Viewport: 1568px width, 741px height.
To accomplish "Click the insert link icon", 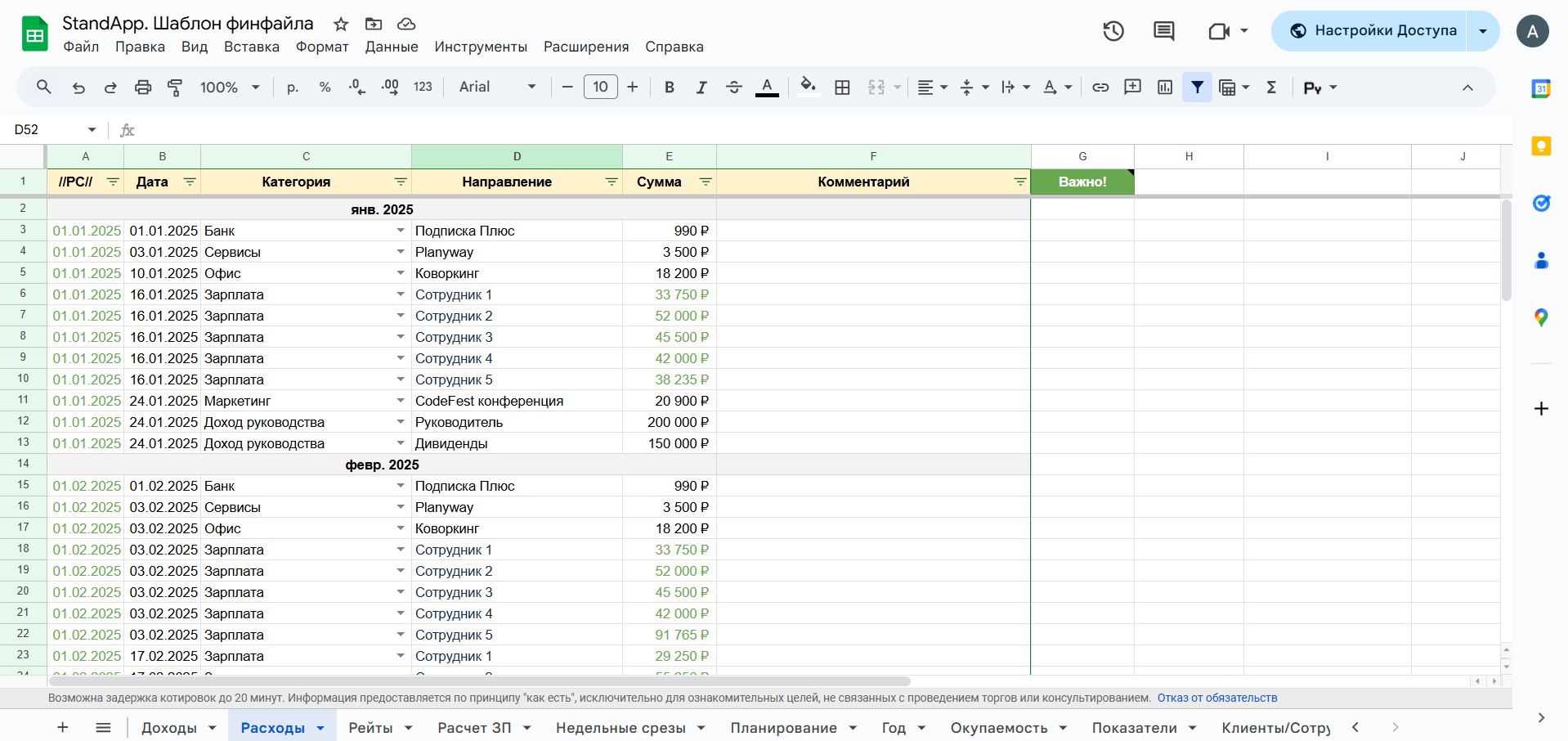I will (1100, 88).
